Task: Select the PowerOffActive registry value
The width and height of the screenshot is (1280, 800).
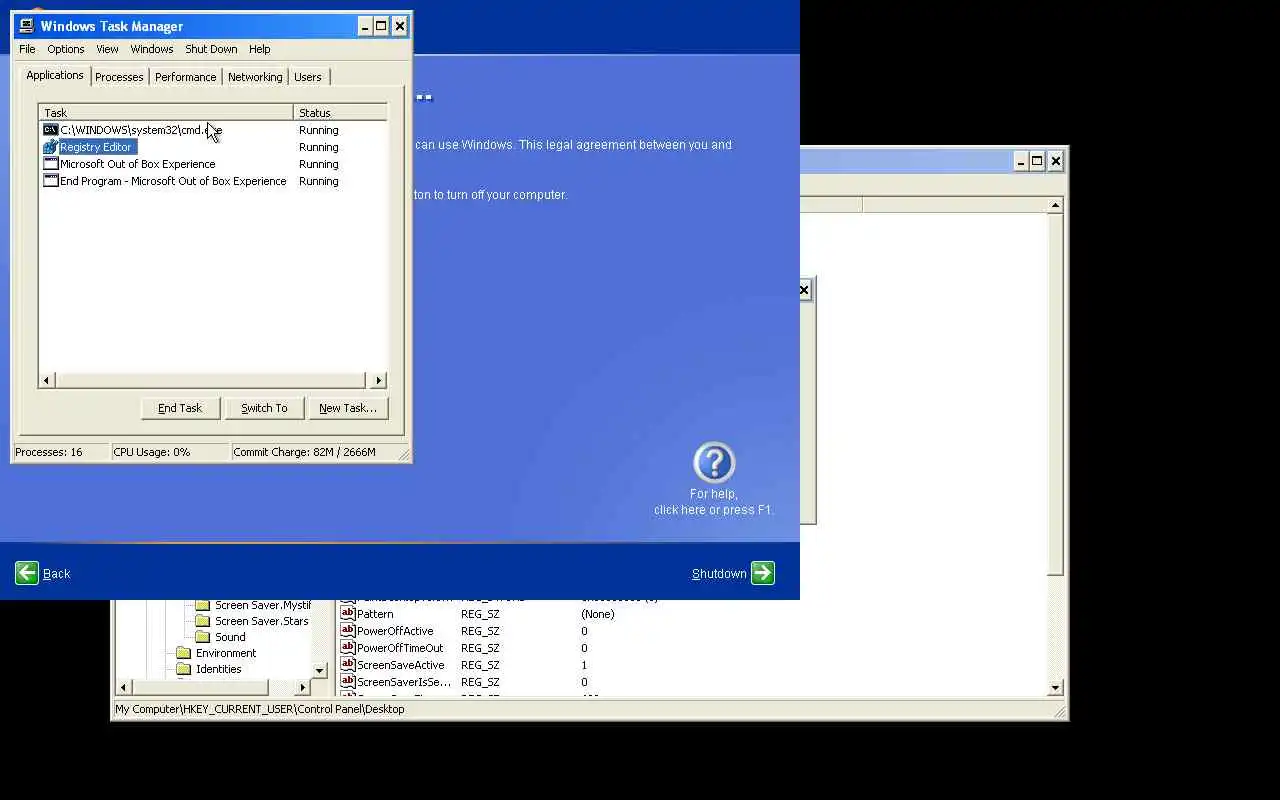Action: pyautogui.click(x=395, y=631)
